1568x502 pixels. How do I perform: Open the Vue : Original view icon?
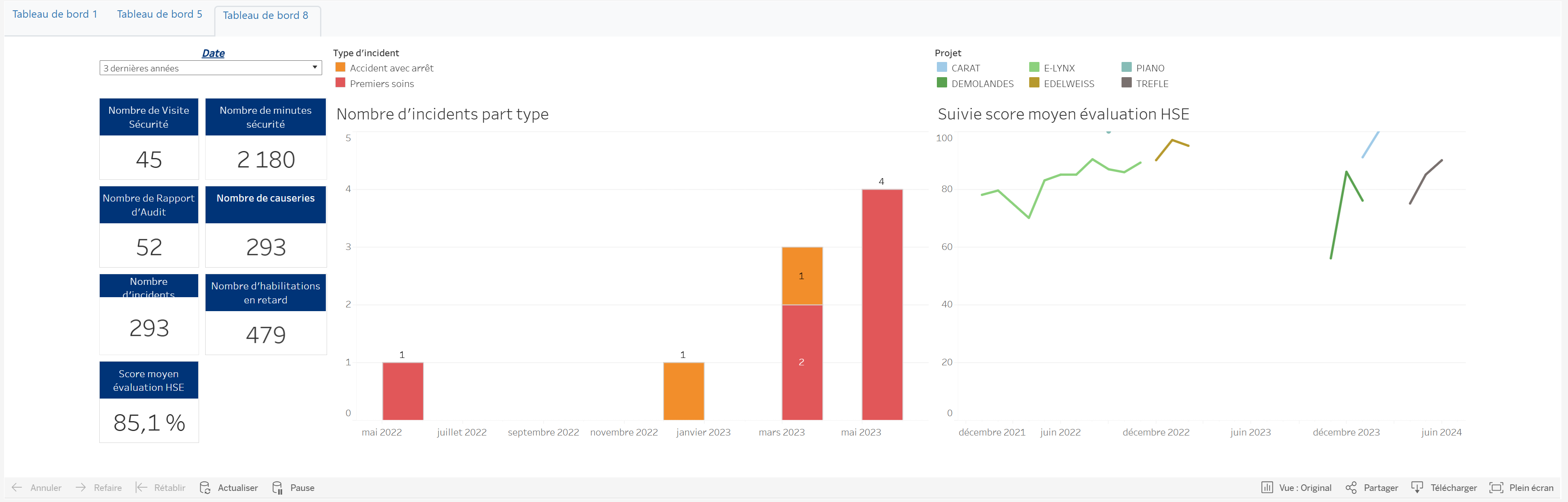pyautogui.click(x=1267, y=487)
